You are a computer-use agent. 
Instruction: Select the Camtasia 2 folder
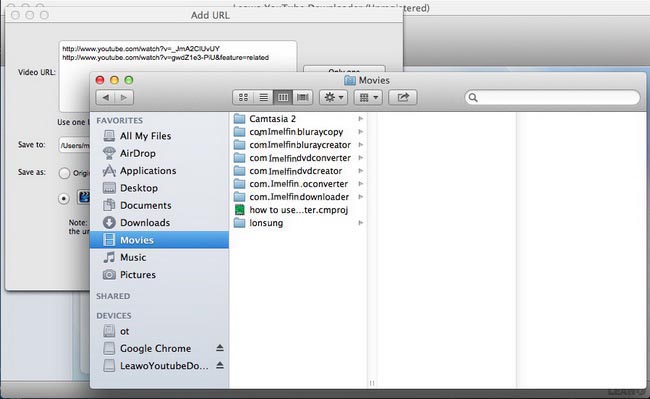[298, 119]
